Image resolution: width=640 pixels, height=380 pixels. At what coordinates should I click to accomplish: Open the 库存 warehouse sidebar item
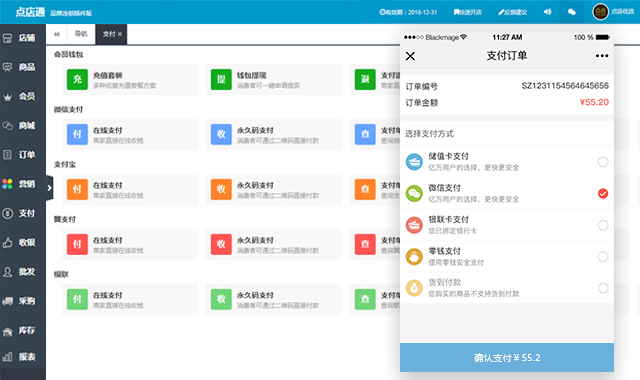(20, 330)
